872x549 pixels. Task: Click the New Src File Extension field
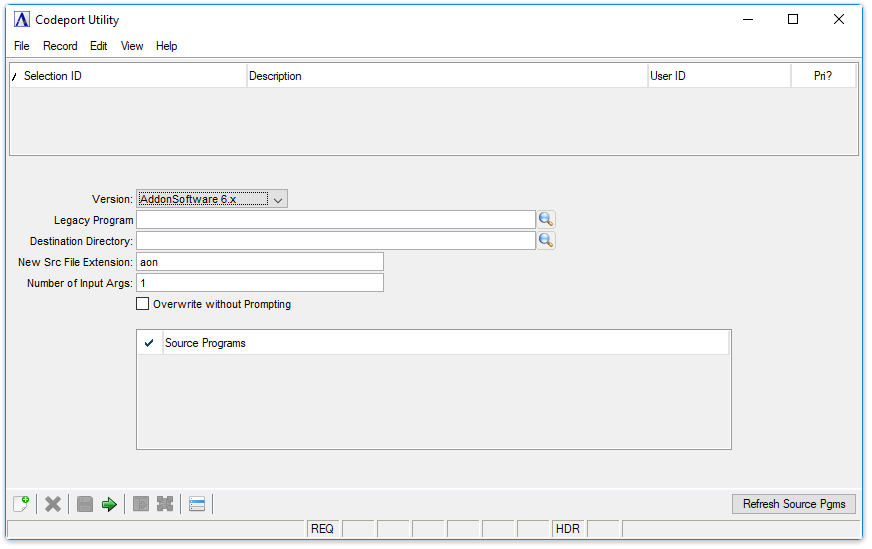[x=260, y=262]
